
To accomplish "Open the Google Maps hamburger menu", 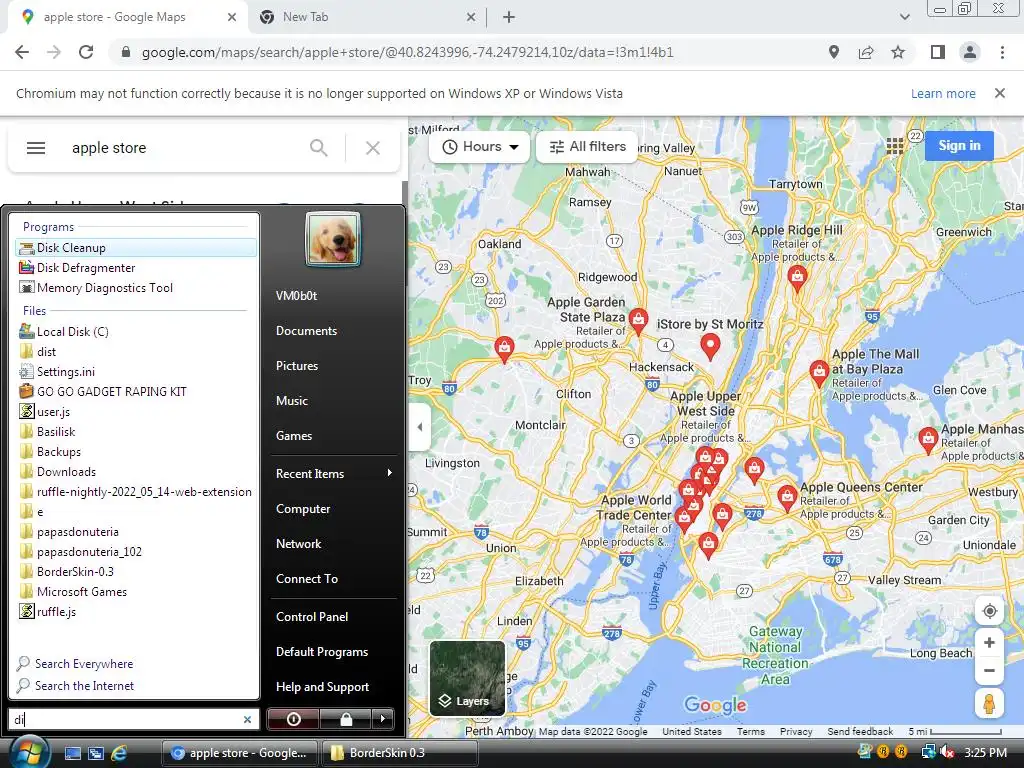I will point(36,148).
